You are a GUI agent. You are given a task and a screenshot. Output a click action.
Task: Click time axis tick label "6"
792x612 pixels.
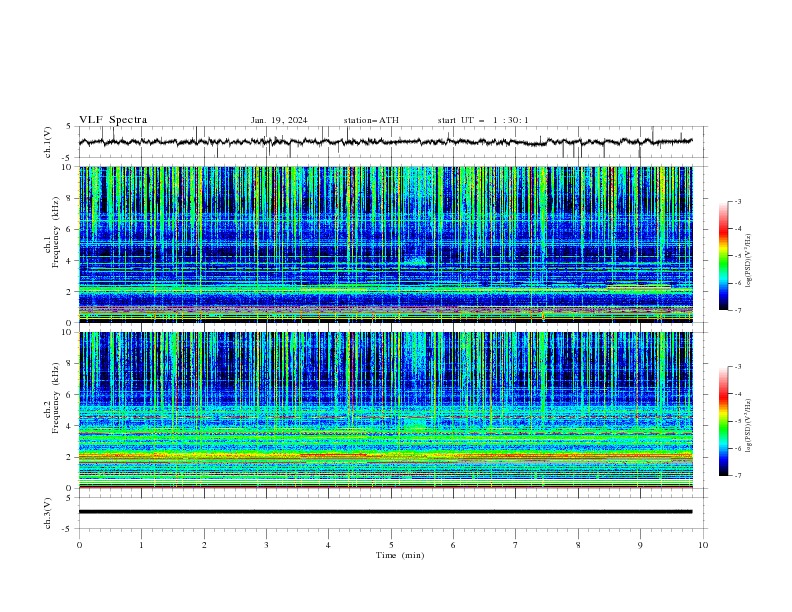(x=453, y=545)
